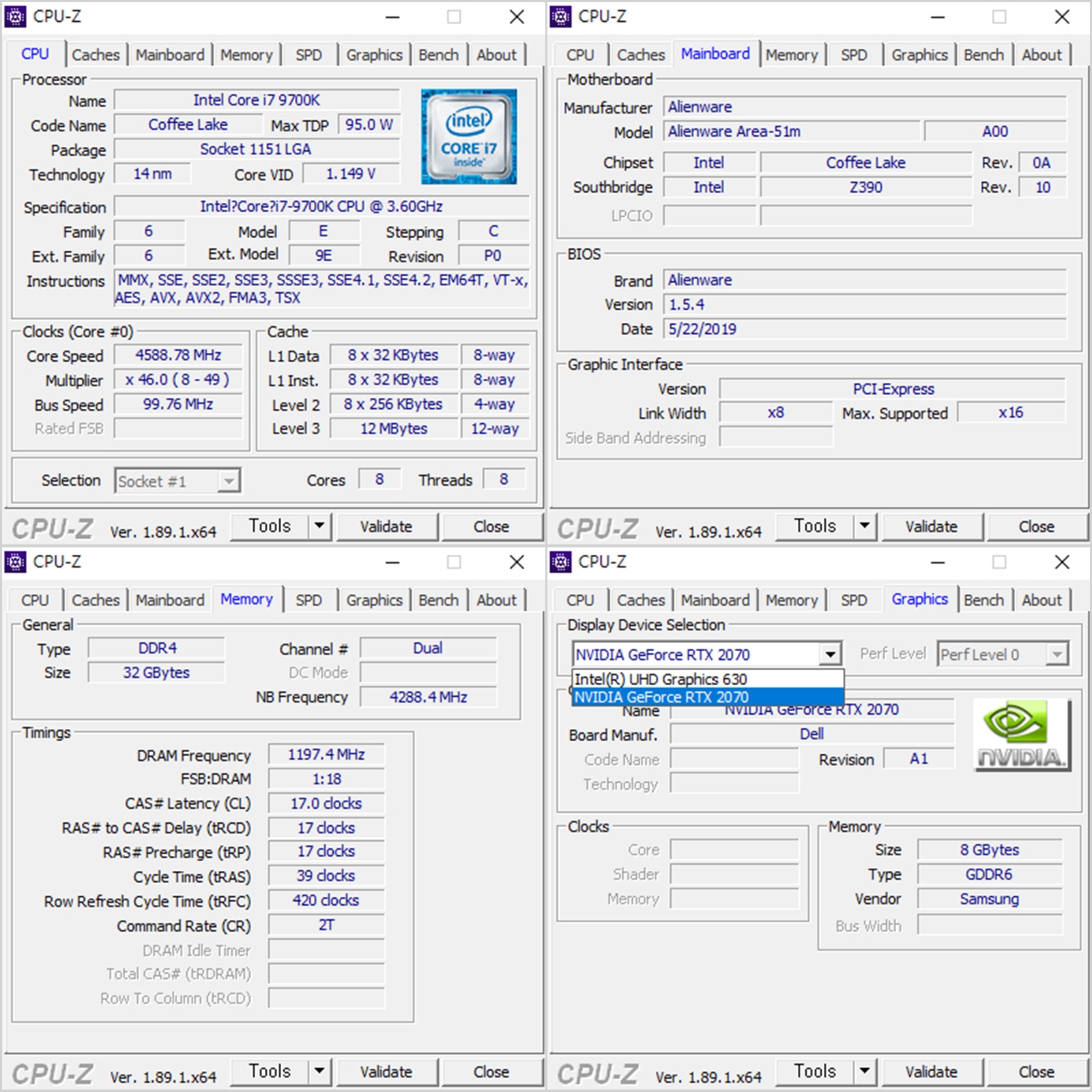
Task: Click the Southbridge value "Z390"
Action: coord(866,188)
